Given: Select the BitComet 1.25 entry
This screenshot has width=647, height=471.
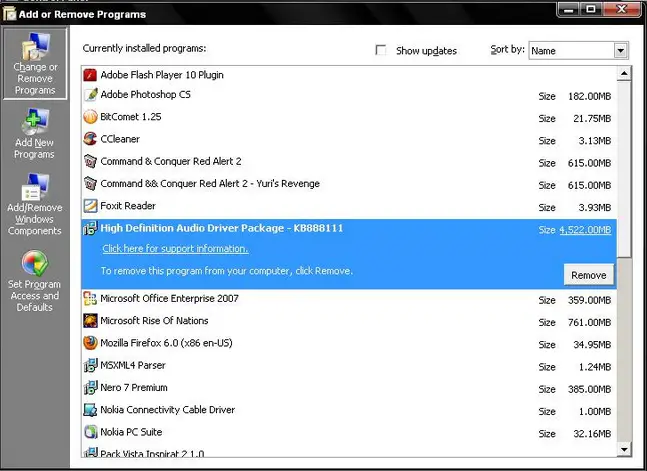Looking at the screenshot, I should click(x=349, y=118).
